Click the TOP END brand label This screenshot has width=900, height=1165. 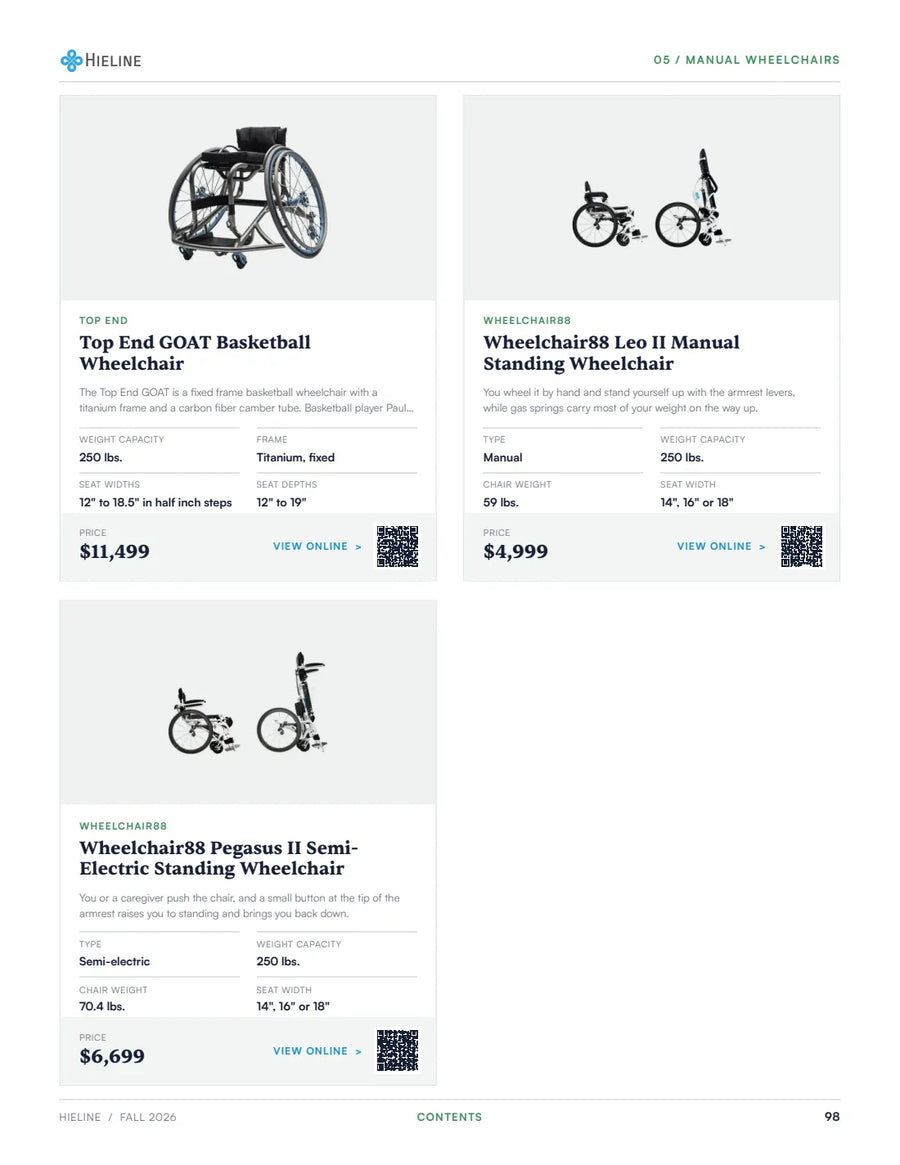103,320
